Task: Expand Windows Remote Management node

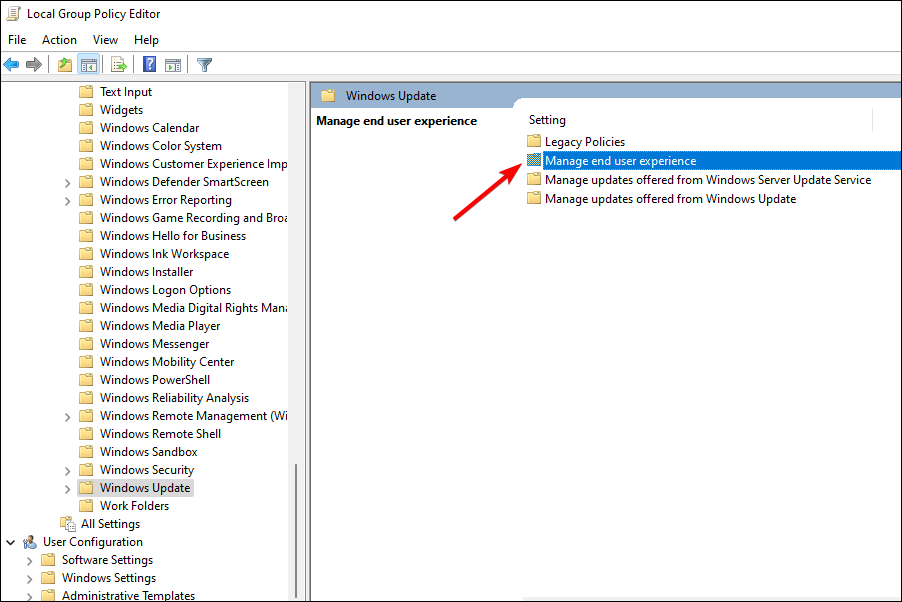Action: pyautogui.click(x=67, y=417)
